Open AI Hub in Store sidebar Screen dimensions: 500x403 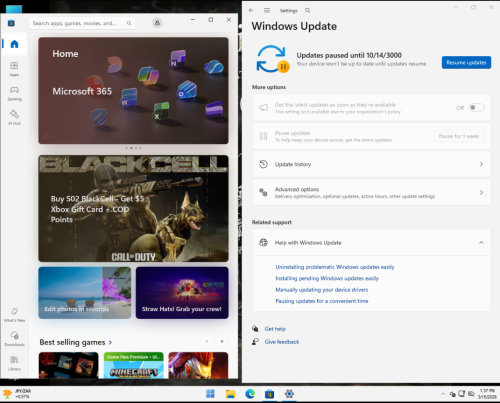(14, 117)
